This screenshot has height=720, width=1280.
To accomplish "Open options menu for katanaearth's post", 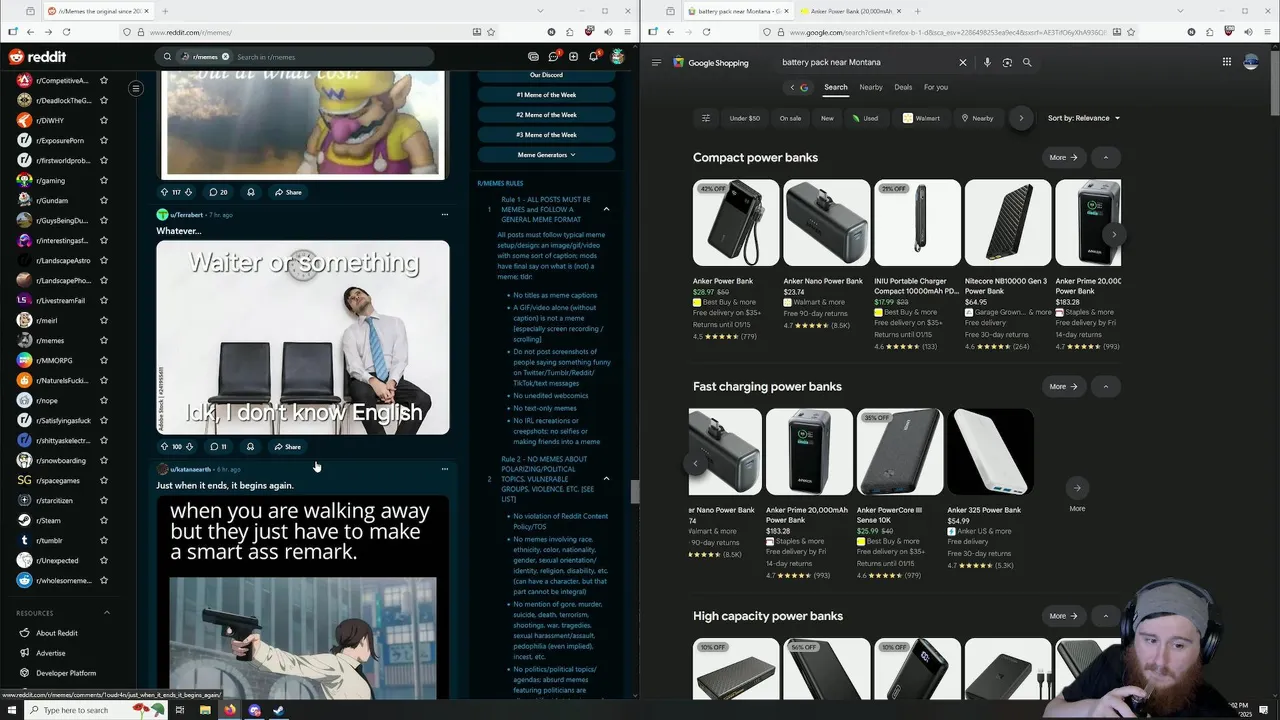I will [445, 469].
